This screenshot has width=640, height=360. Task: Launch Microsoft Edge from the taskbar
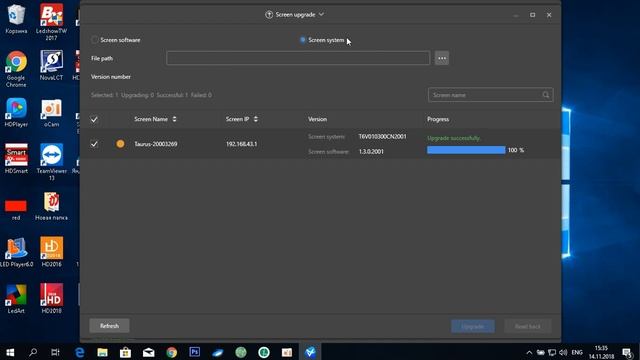tap(80, 352)
